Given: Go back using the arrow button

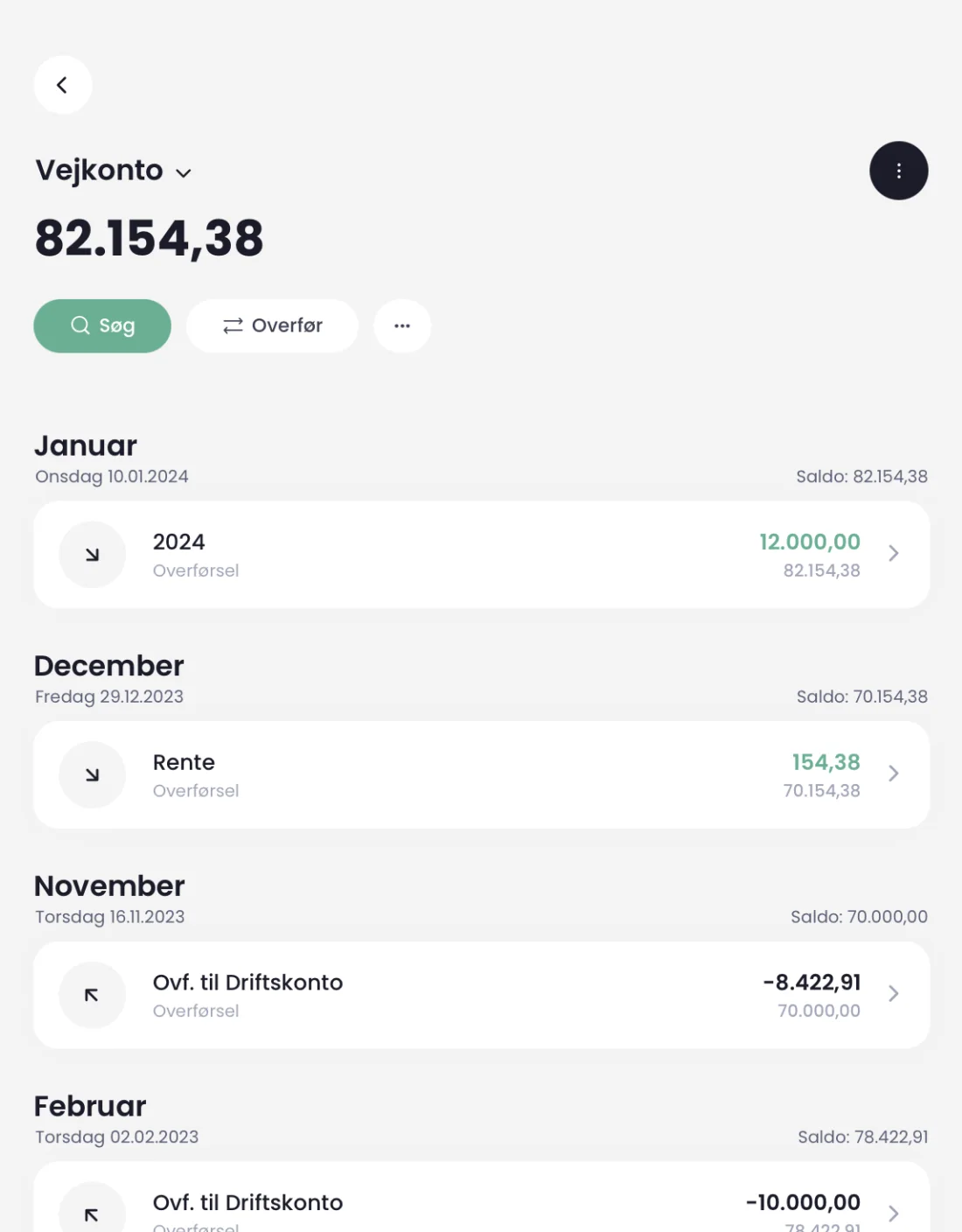Looking at the screenshot, I should pyautogui.click(x=63, y=85).
